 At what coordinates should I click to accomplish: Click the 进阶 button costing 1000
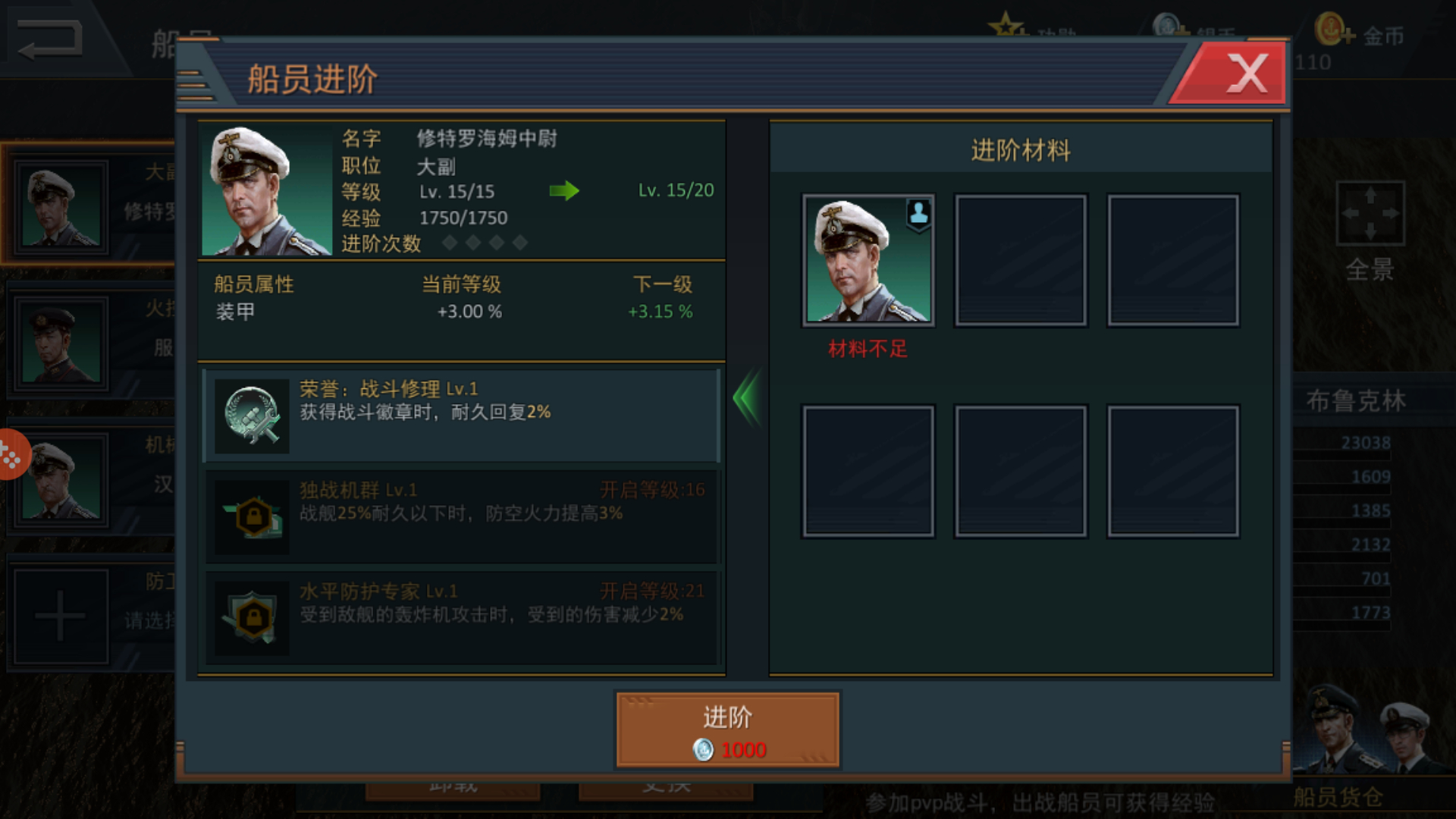tap(728, 730)
